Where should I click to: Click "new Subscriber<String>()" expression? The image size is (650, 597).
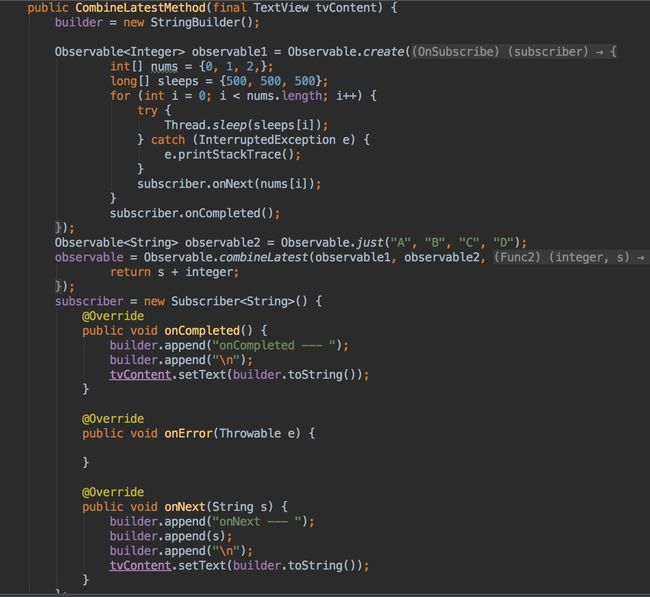(x=226, y=301)
